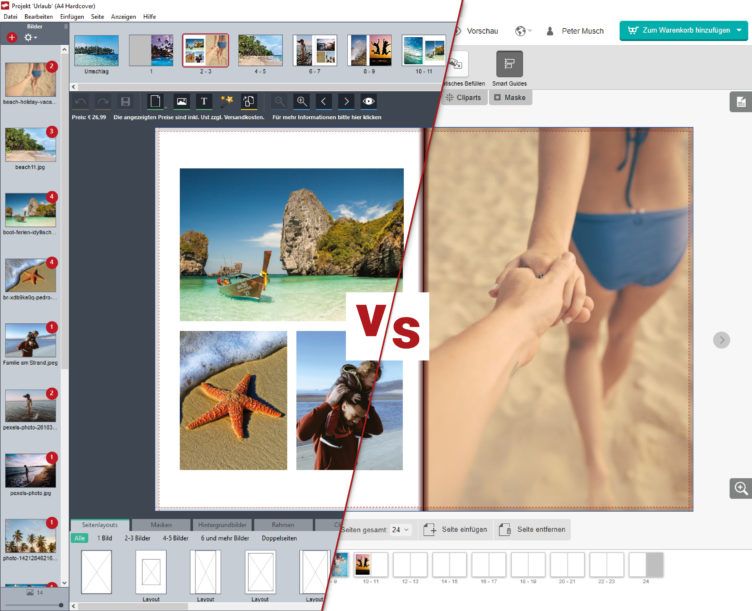Toggle preview mode with the eye icon

tap(368, 101)
